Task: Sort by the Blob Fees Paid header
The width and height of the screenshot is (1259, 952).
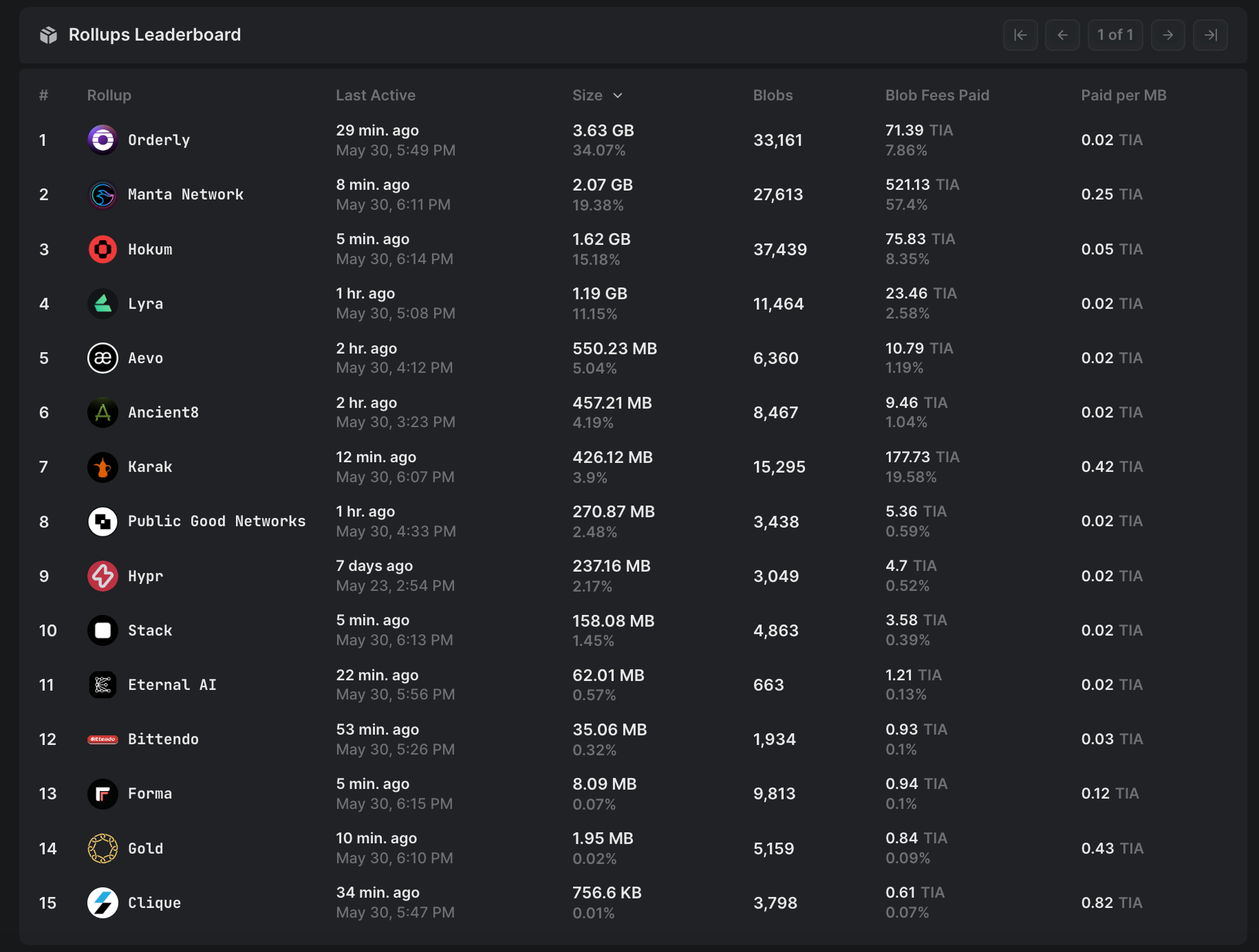Action: pos(937,96)
